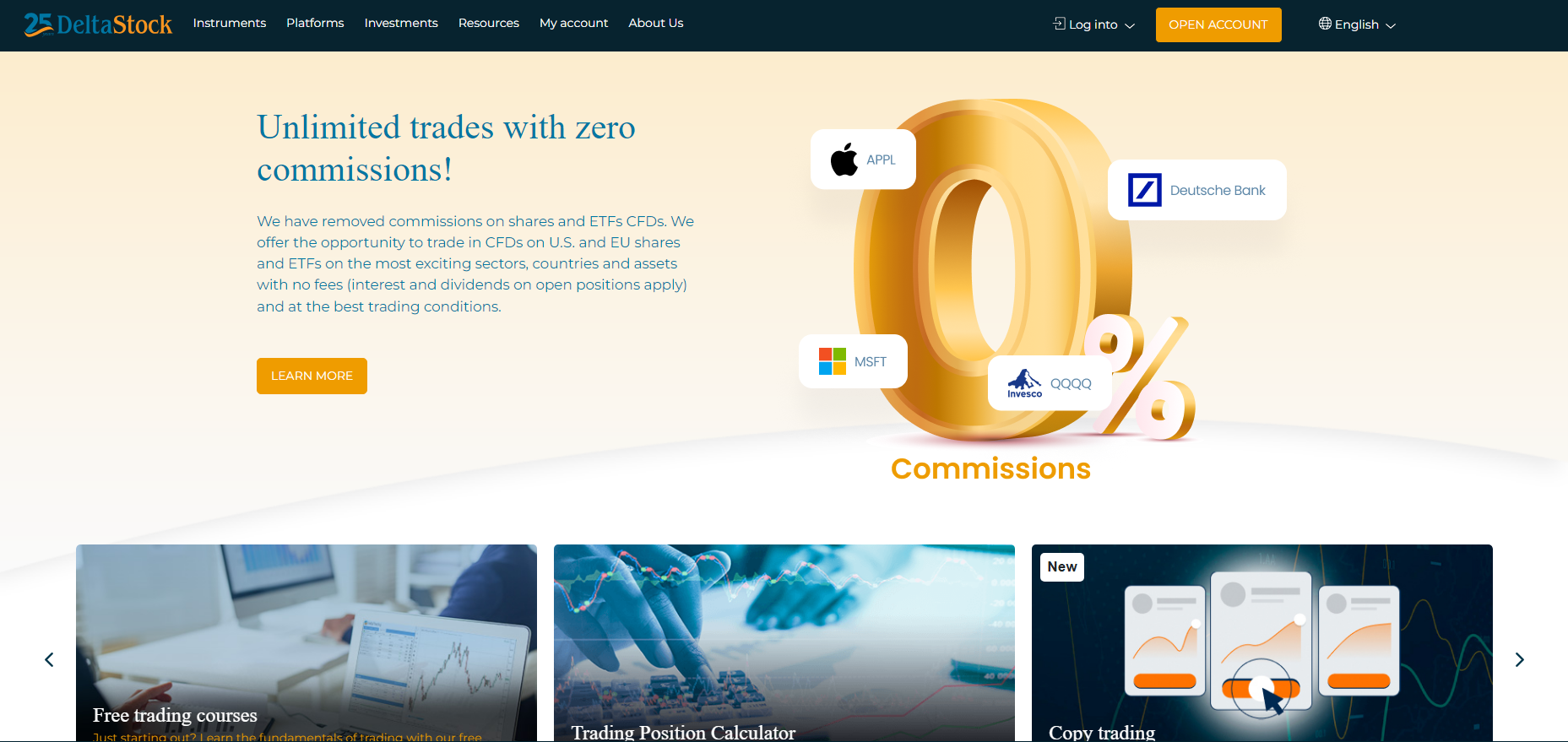Click the orange Commissions caption
The image size is (1568, 742).
tap(990, 468)
